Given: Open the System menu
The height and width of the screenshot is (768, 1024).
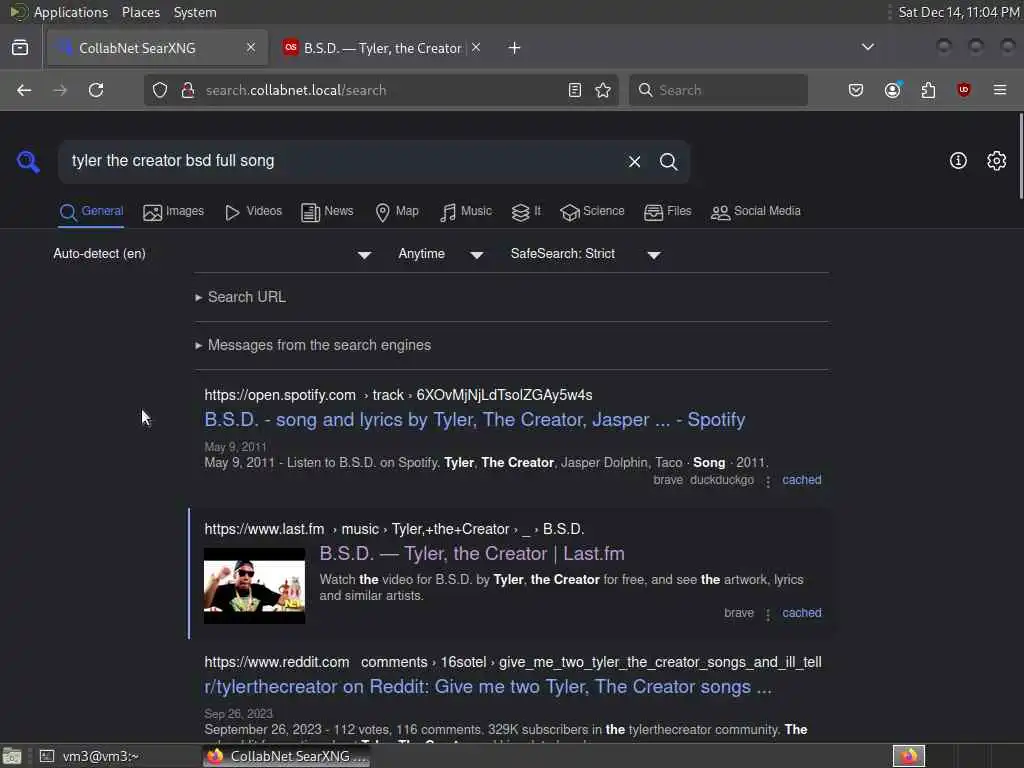Looking at the screenshot, I should point(195,12).
